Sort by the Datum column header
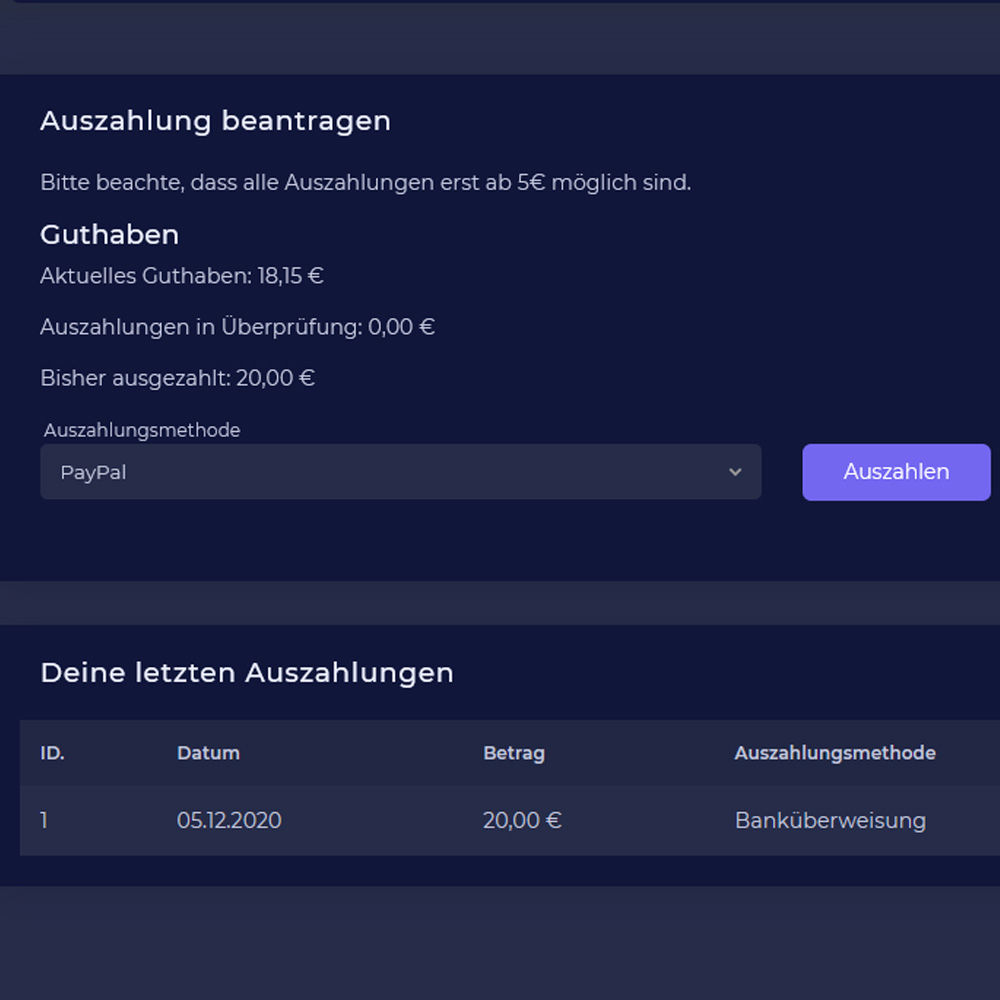This screenshot has height=1000, width=1000. coord(208,753)
